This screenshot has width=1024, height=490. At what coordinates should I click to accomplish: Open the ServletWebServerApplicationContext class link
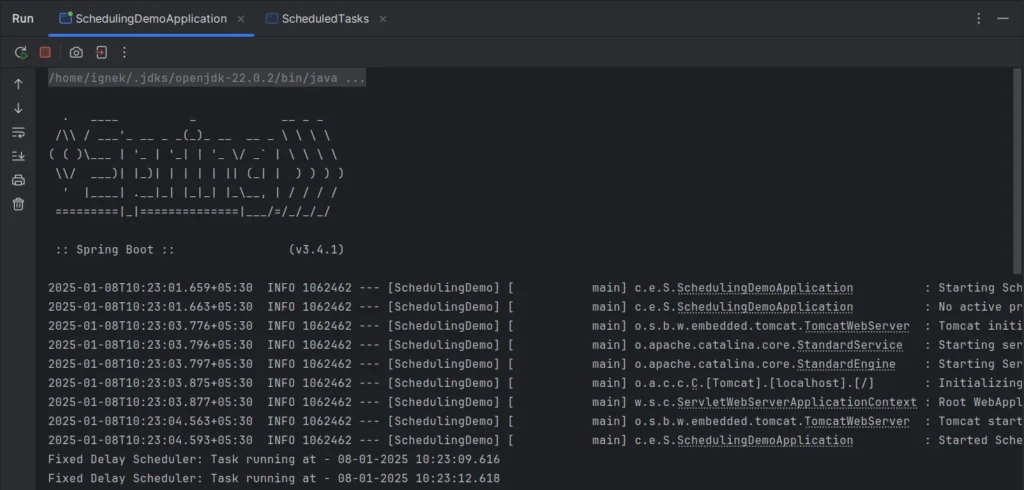click(797, 402)
